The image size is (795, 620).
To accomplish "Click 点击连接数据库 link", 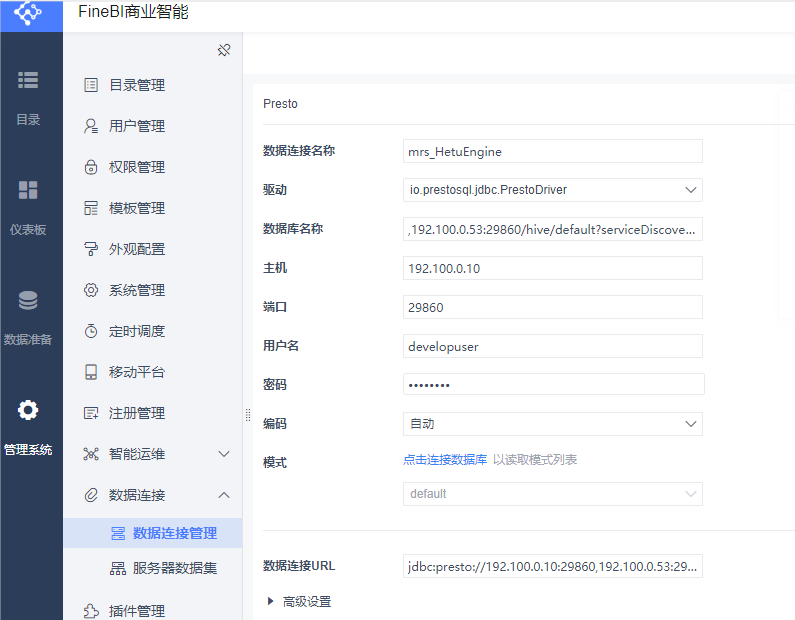I will [x=445, y=460].
